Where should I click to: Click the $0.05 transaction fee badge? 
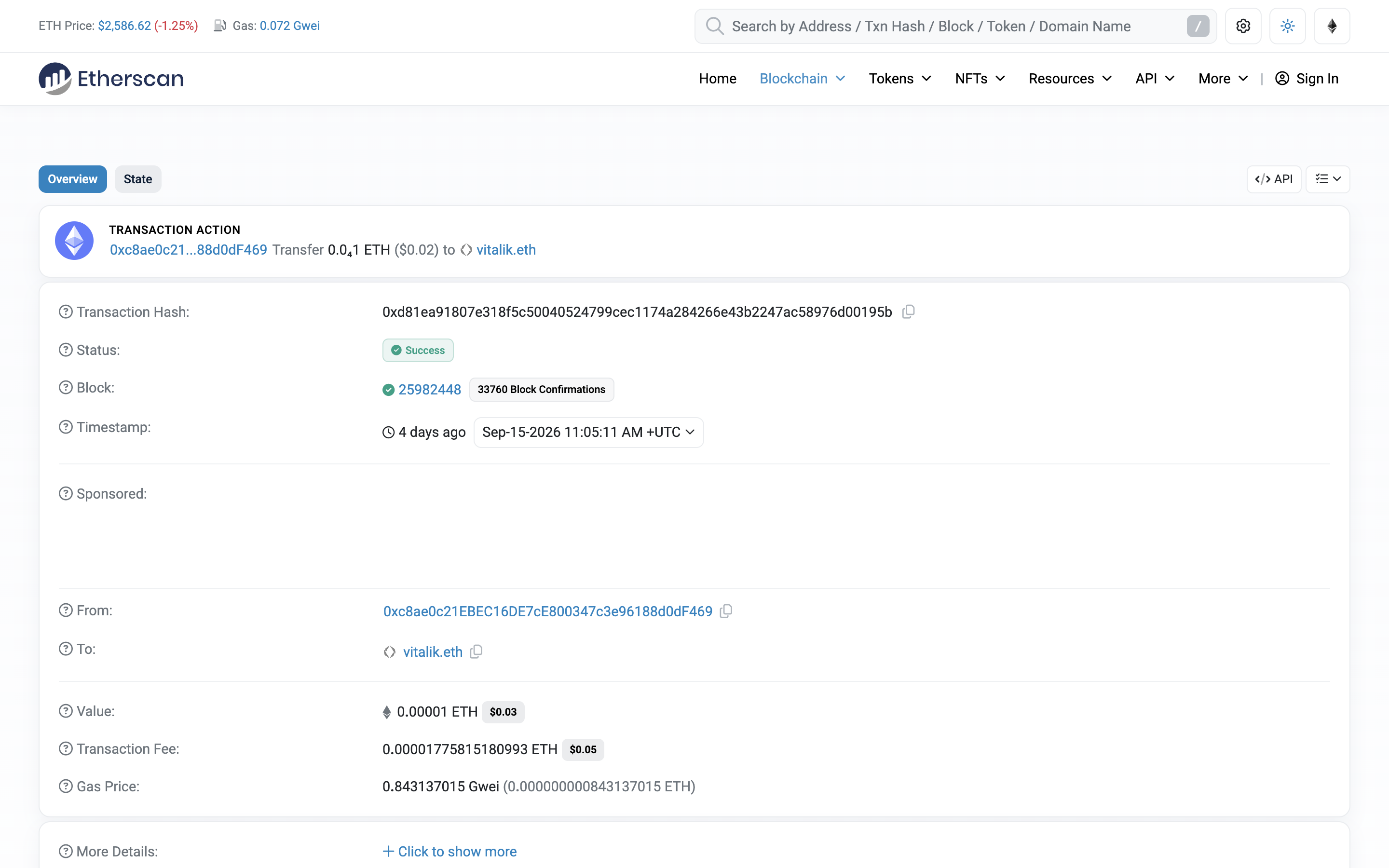[583, 750]
